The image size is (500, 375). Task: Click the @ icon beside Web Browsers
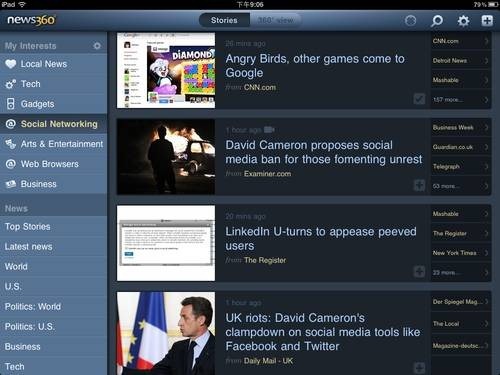[11, 164]
